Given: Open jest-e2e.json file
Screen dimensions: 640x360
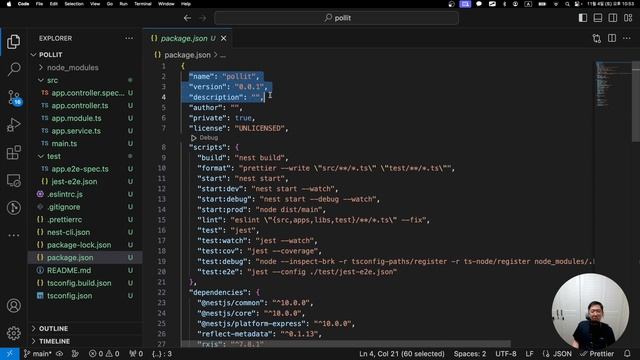Looking at the screenshot, I should pos(74,182).
